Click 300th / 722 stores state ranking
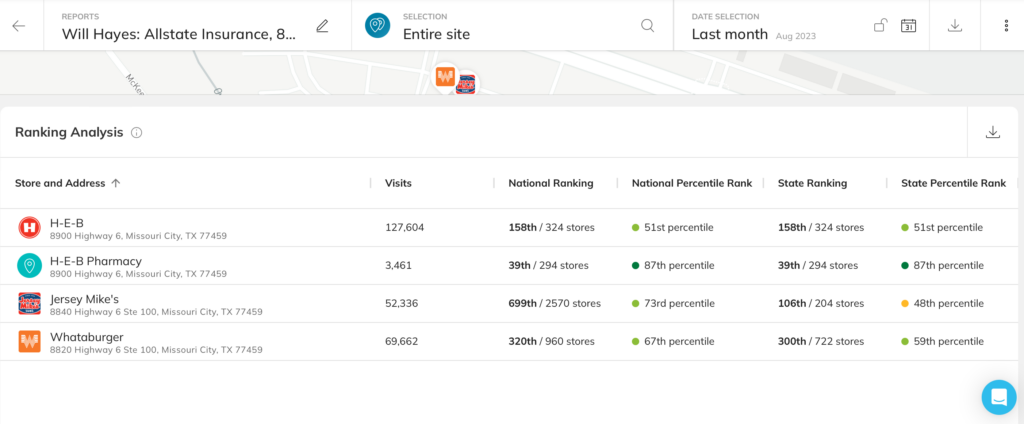 [x=821, y=342]
